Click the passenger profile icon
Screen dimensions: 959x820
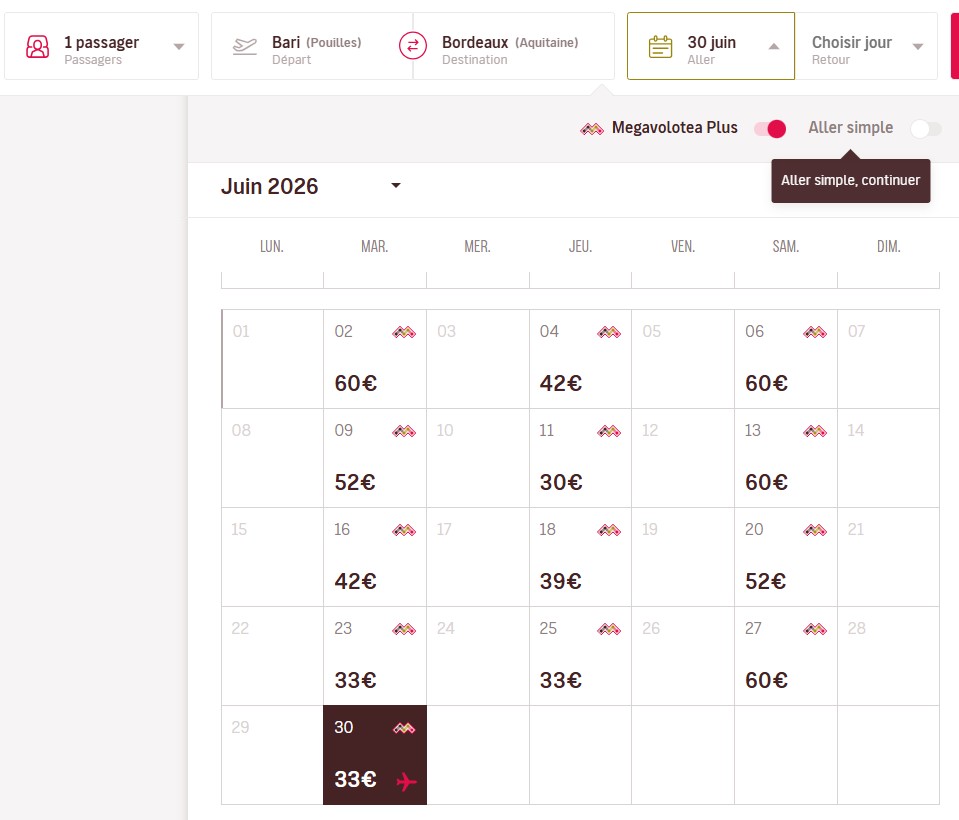coord(37,46)
